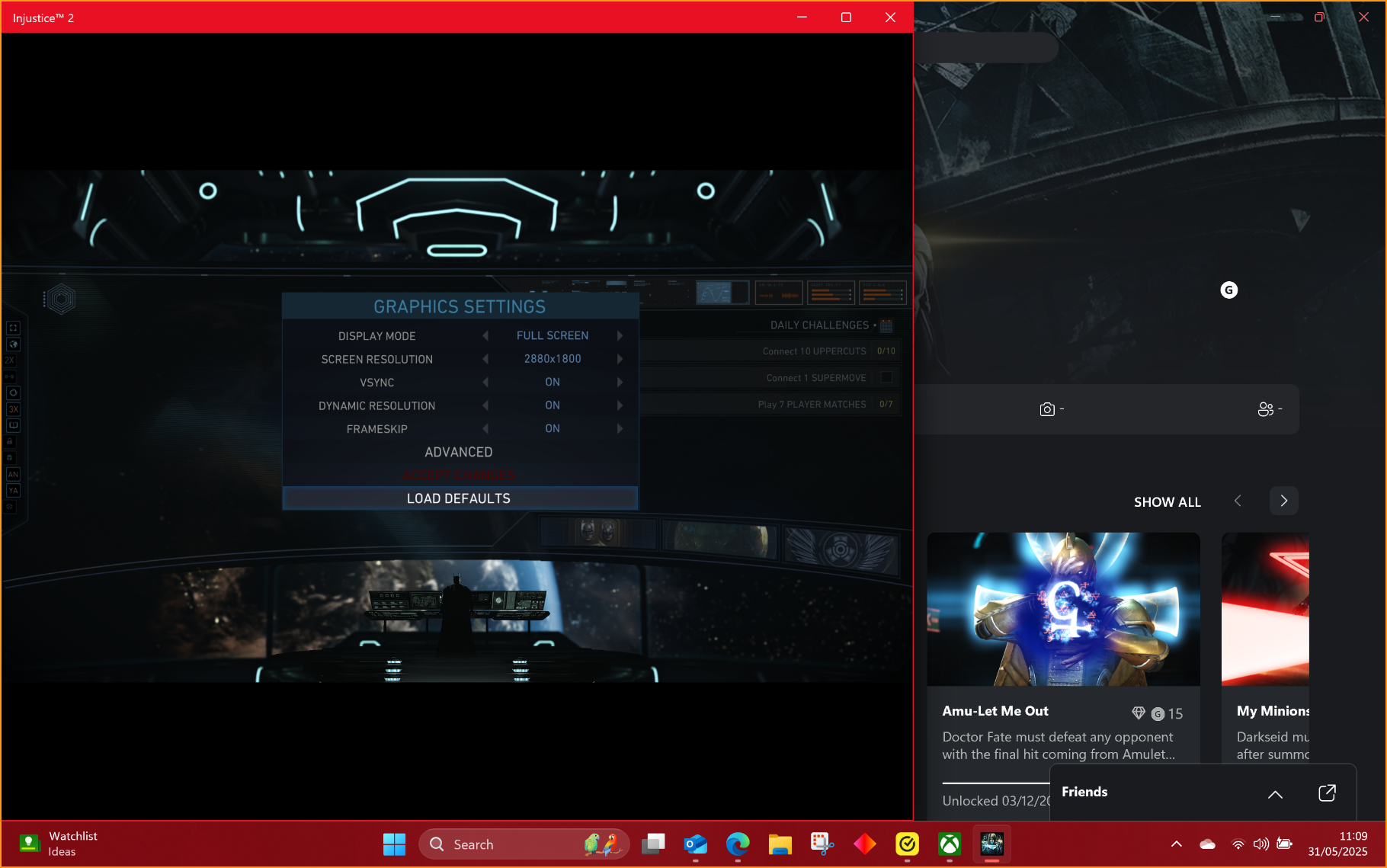Toggle the DYNAMIC RESOLUTION ON value
1387x868 pixels.
click(x=553, y=405)
